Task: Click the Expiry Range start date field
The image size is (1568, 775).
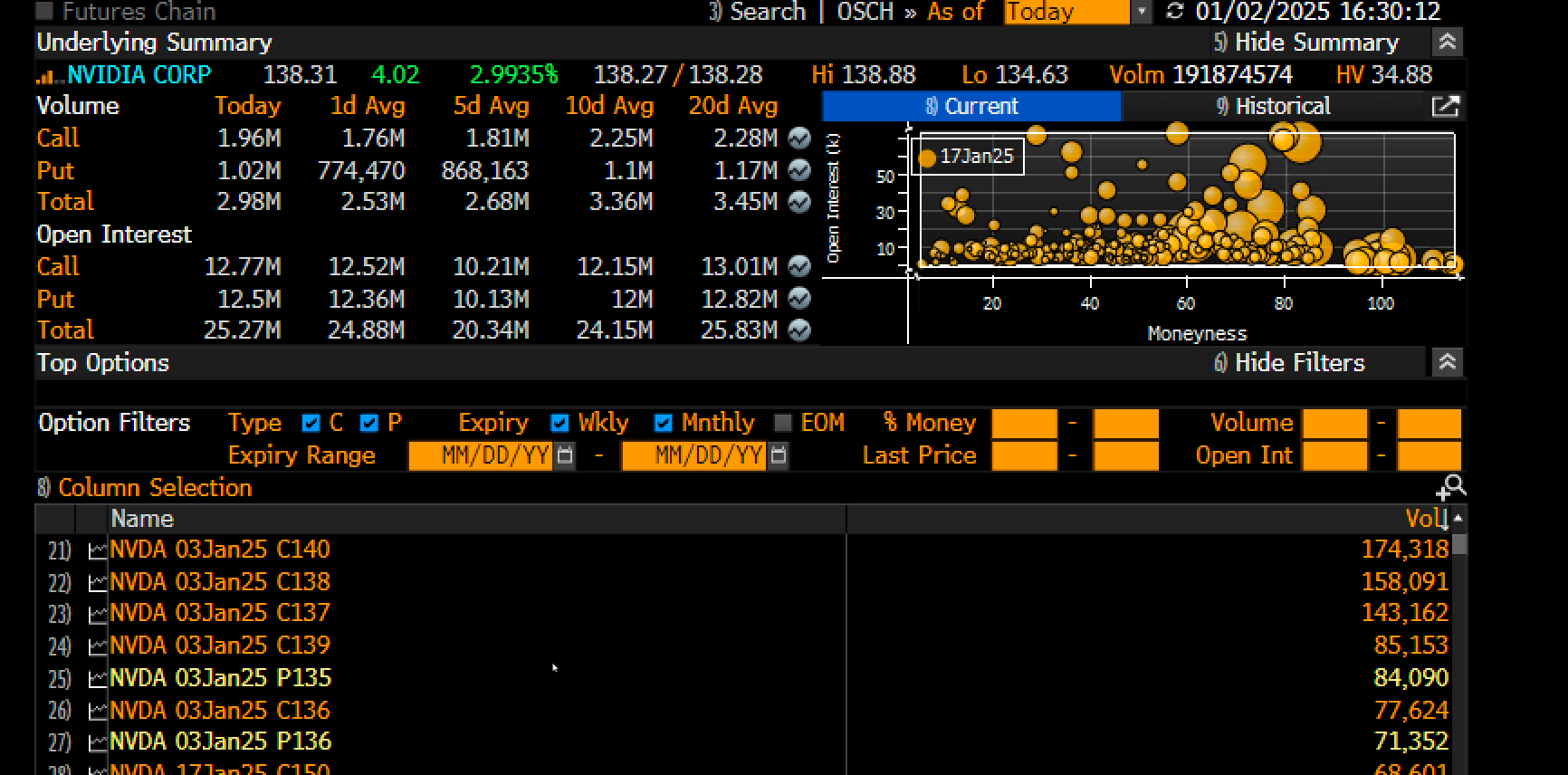Action: tap(482, 455)
